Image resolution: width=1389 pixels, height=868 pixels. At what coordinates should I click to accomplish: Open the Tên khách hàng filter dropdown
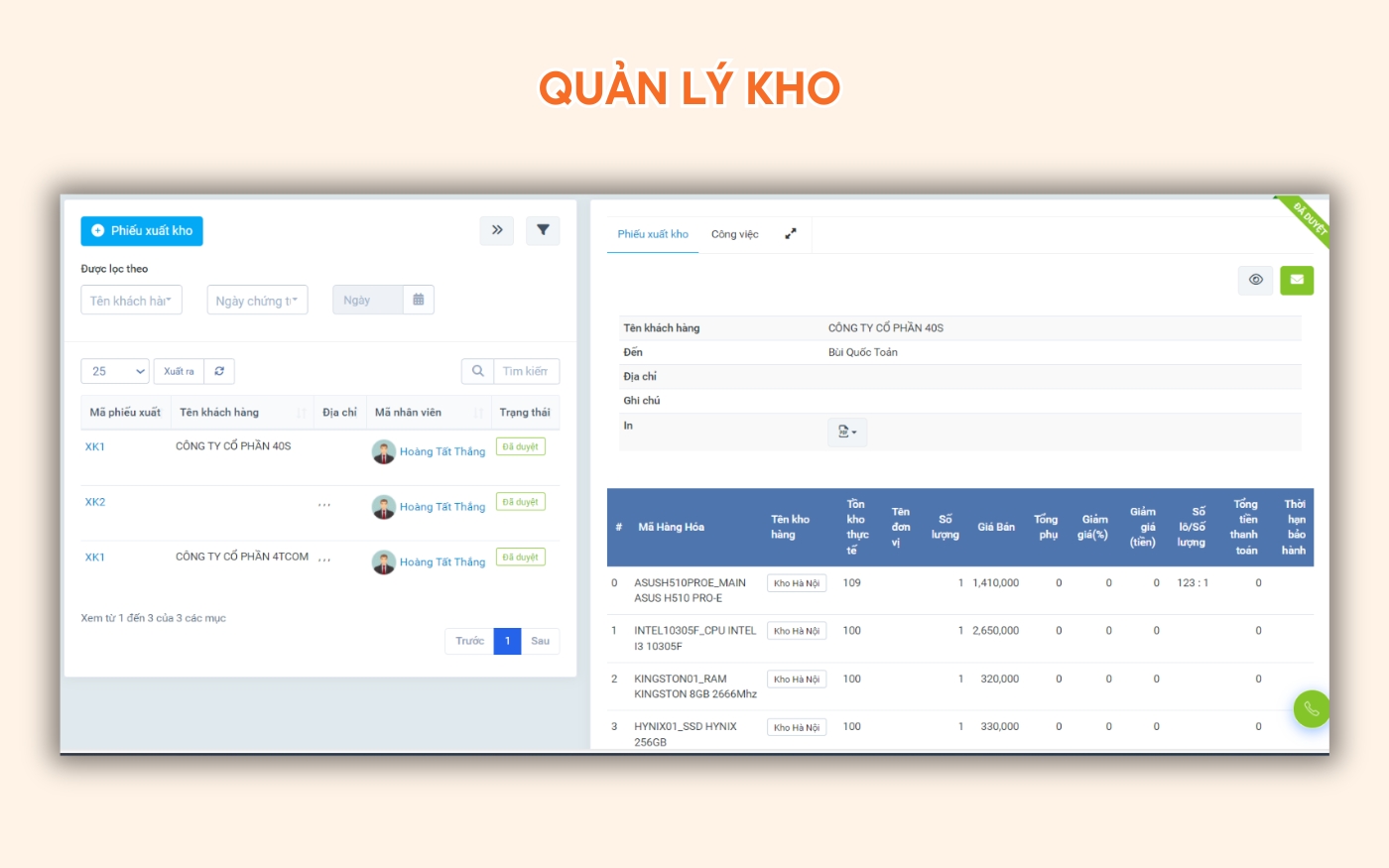tap(131, 299)
